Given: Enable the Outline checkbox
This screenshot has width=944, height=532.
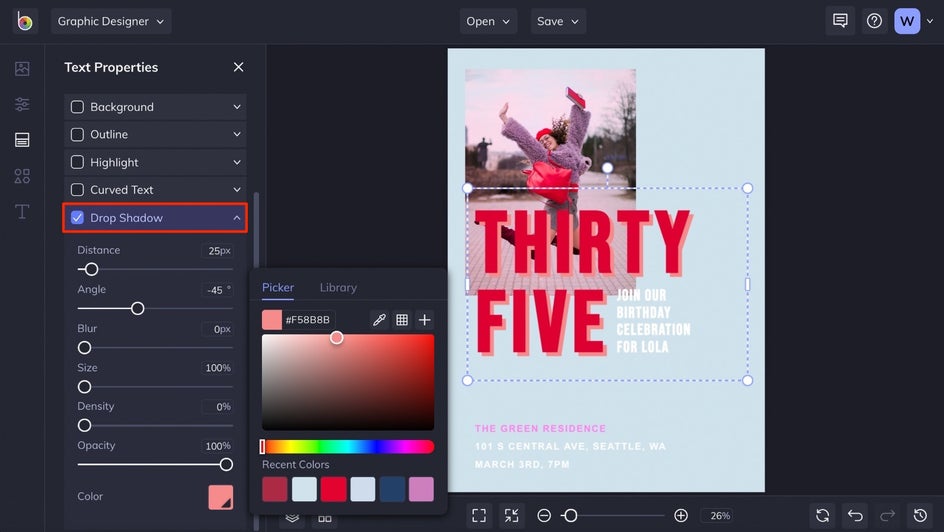Looking at the screenshot, I should click(x=77, y=134).
